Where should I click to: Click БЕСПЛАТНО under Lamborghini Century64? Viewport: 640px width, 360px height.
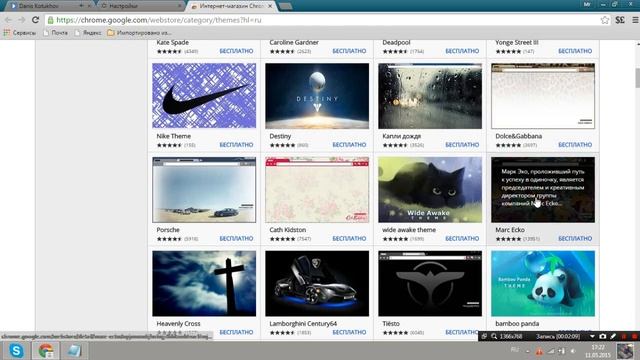tap(349, 333)
